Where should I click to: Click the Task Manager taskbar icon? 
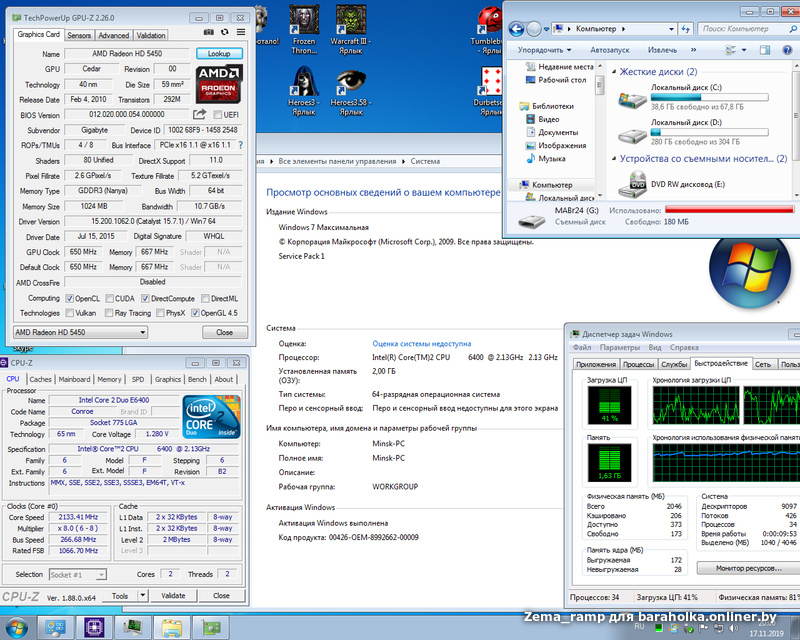(x=133, y=628)
